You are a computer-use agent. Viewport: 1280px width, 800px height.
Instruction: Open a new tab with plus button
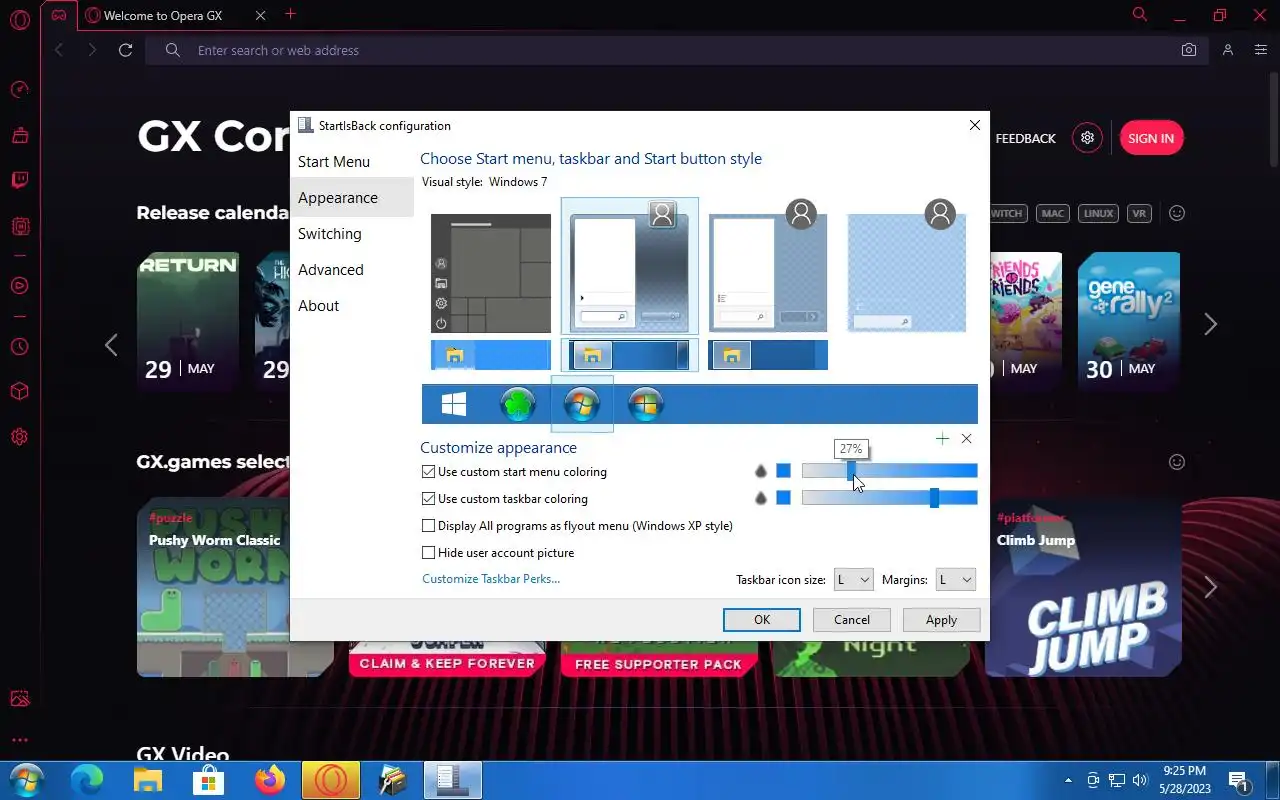pyautogui.click(x=290, y=14)
